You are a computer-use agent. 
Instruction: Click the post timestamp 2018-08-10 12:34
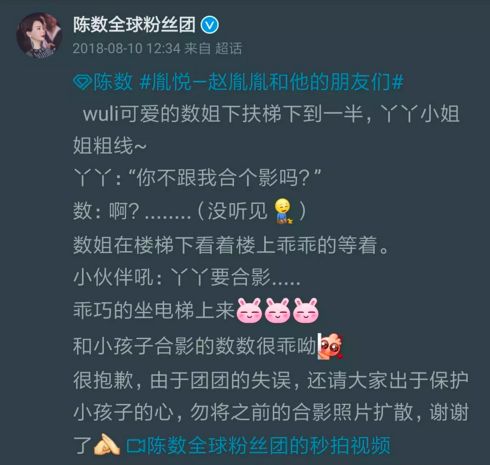[127, 49]
